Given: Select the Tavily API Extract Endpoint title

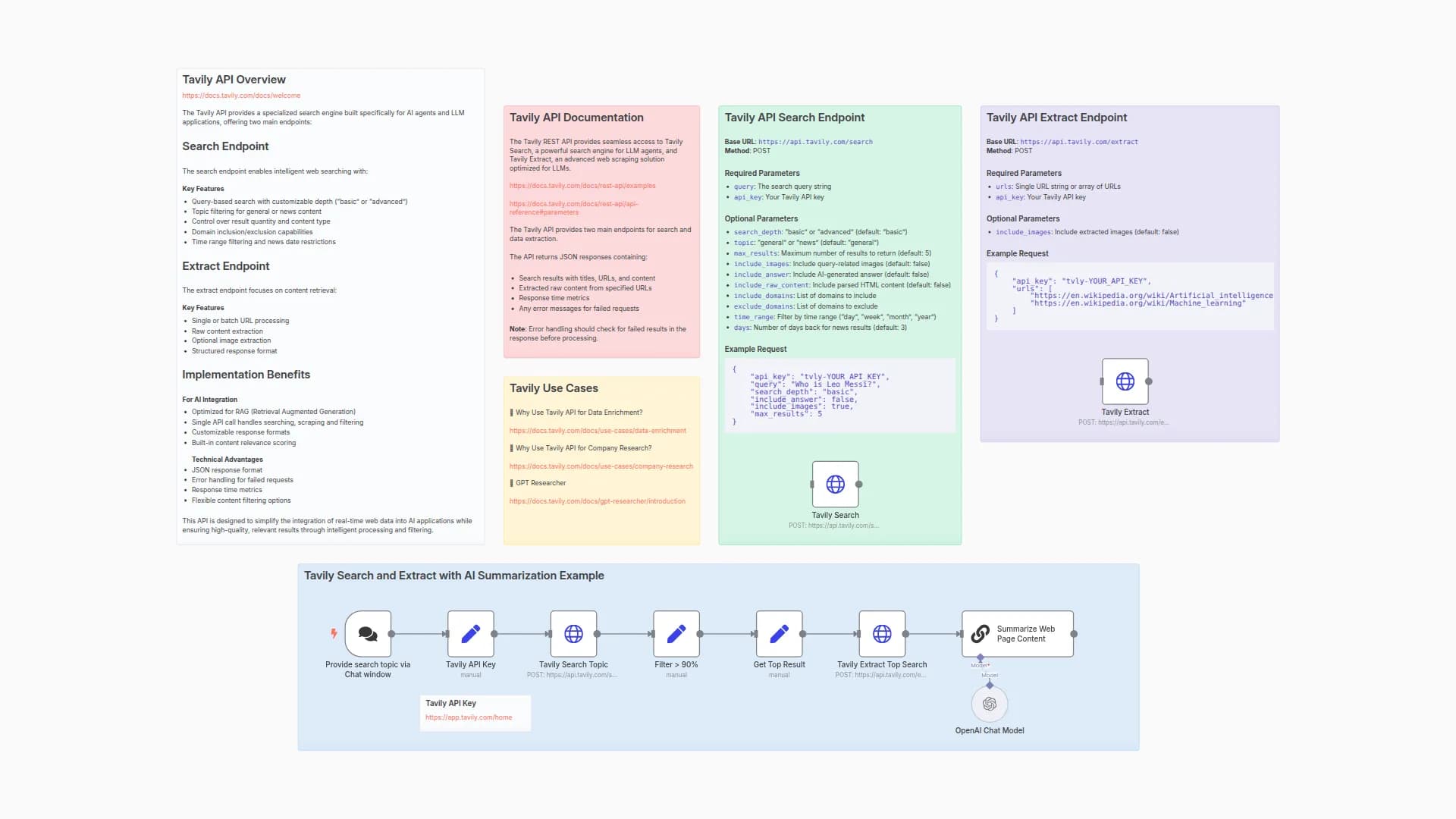Looking at the screenshot, I should (1056, 118).
